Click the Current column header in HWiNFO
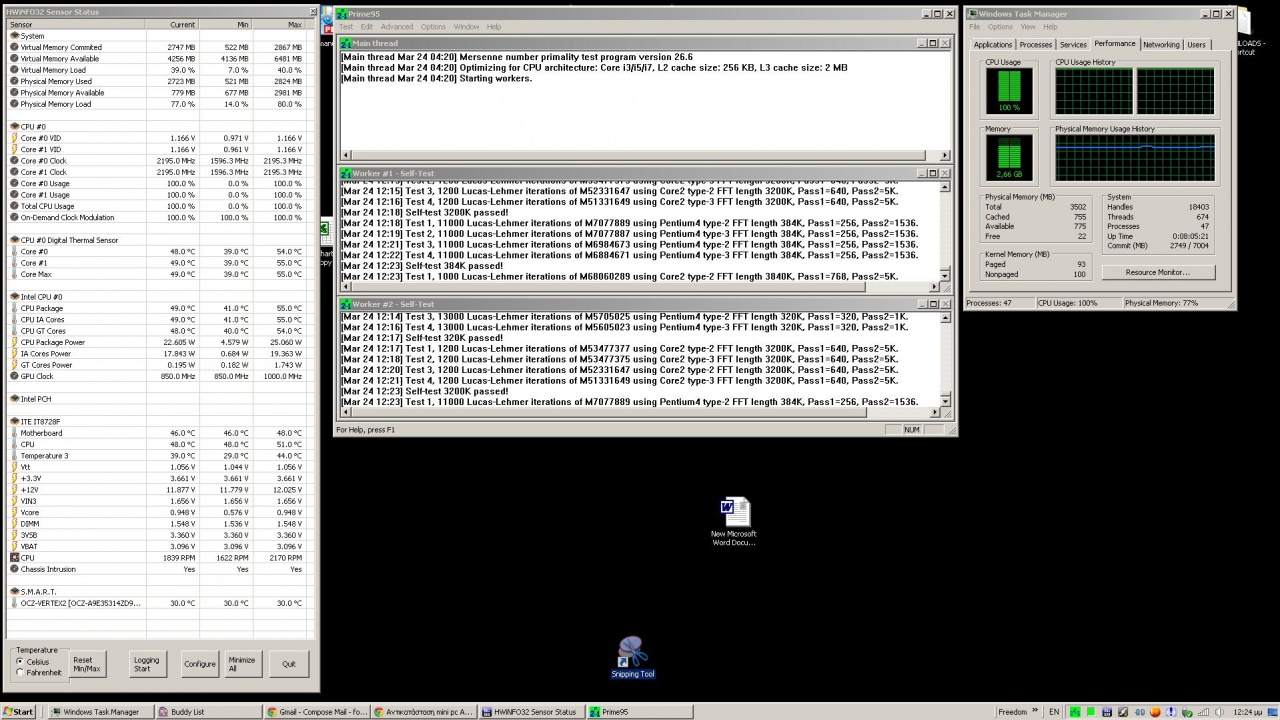The height and width of the screenshot is (720, 1280). point(170,24)
